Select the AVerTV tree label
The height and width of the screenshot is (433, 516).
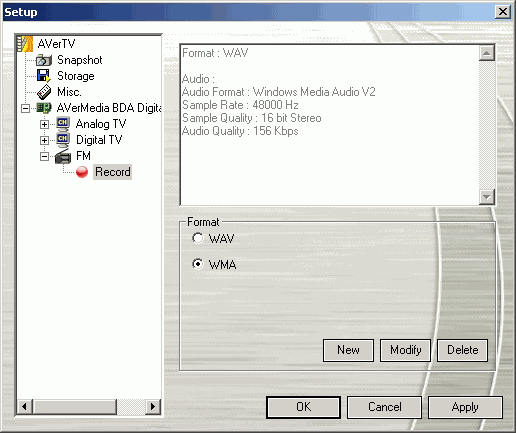point(56,44)
